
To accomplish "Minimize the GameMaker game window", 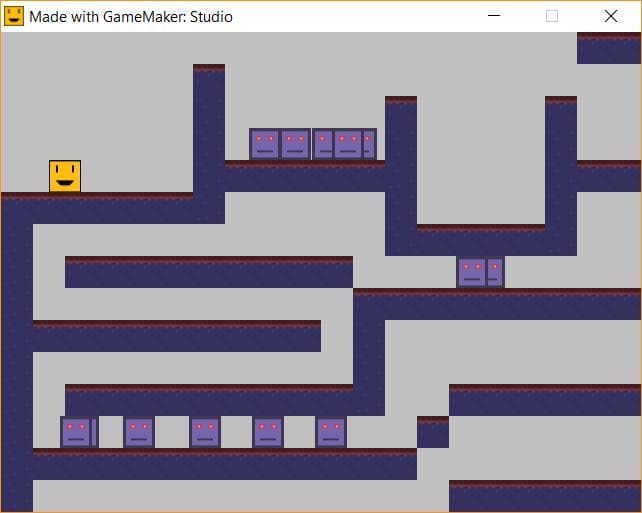I will (x=494, y=16).
